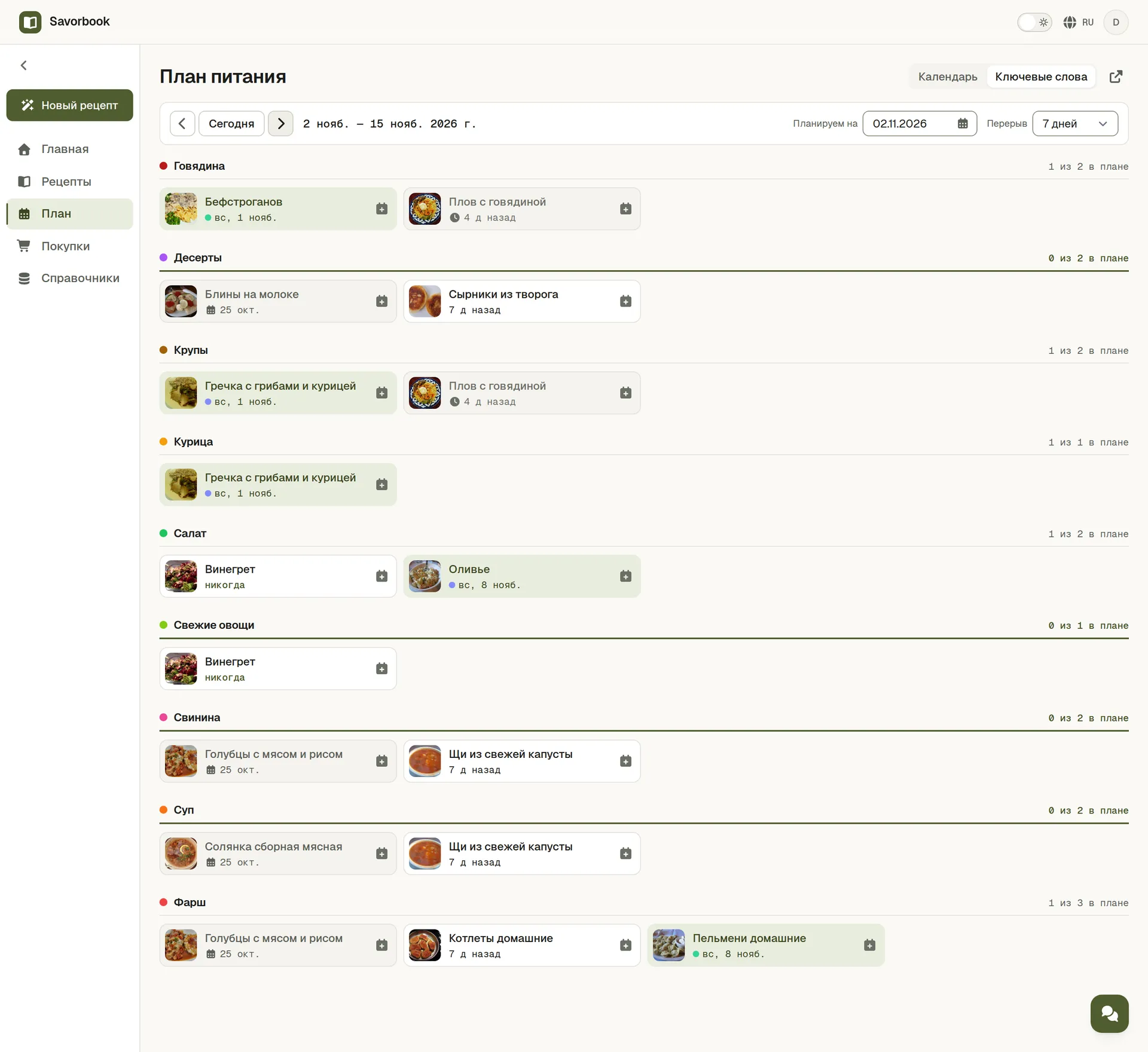This screenshot has height=1052, width=1148.
Task: Switch to the Календарь tab
Action: (x=948, y=77)
